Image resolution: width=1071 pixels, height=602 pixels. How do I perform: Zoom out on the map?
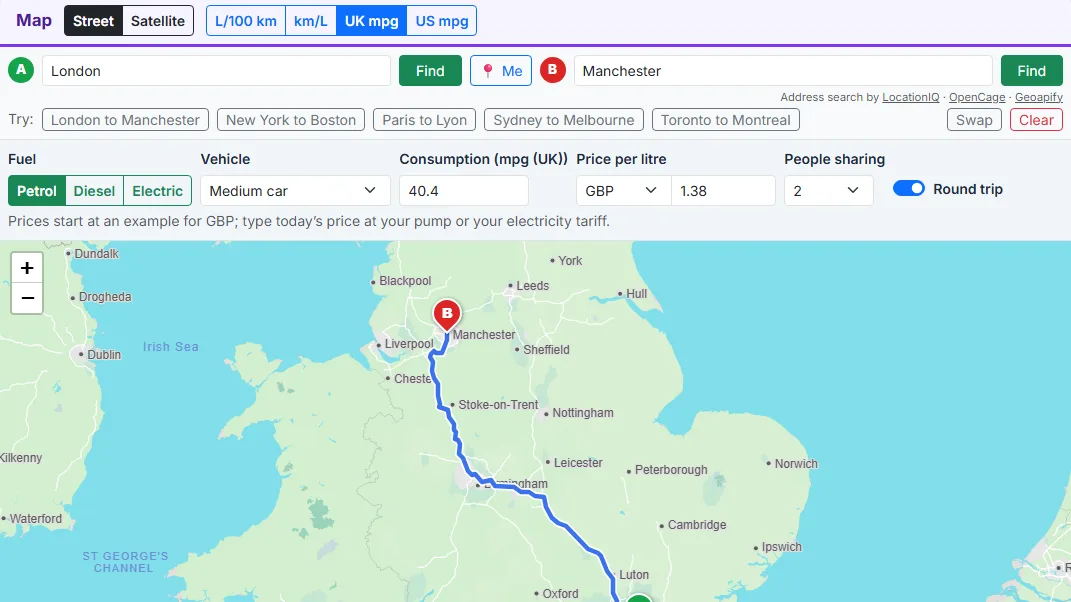pyautogui.click(x=27, y=299)
